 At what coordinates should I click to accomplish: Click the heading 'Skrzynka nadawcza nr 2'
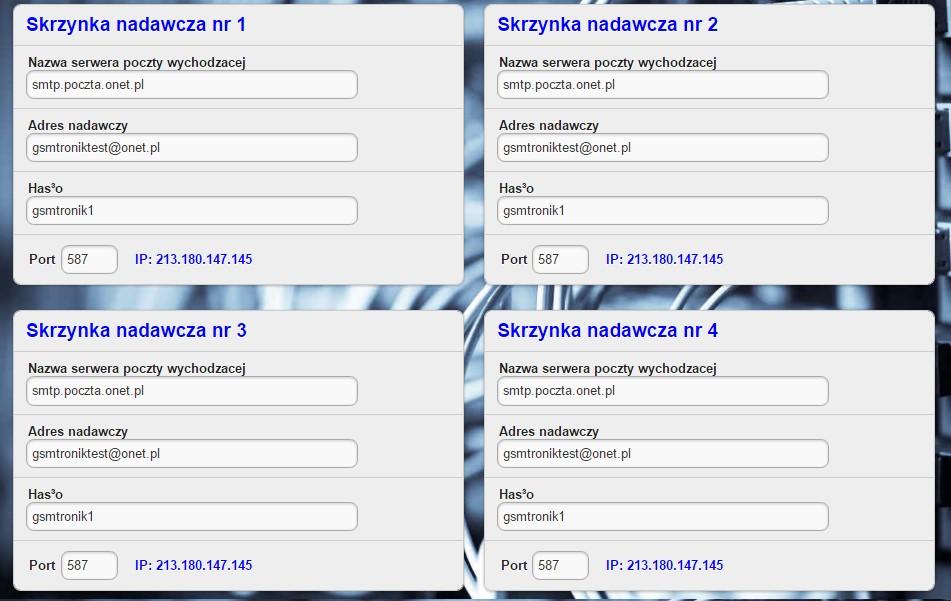point(608,25)
